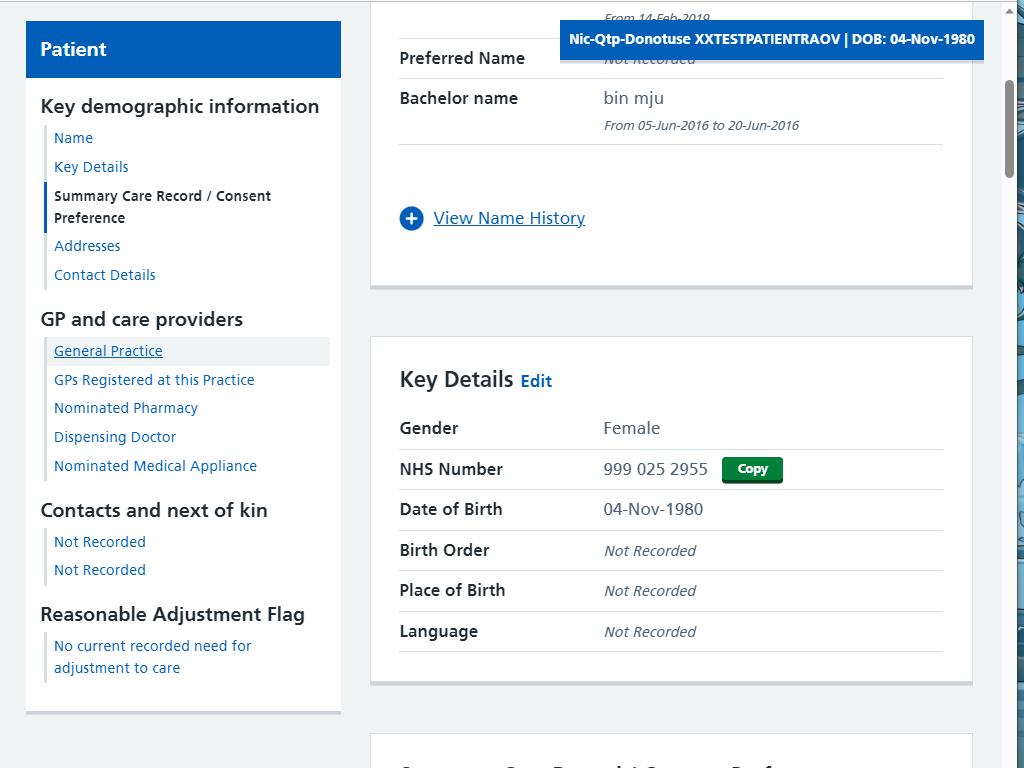Viewport: 1024px width, 768px height.
Task: Click the Language label
Action: pyautogui.click(x=439, y=632)
